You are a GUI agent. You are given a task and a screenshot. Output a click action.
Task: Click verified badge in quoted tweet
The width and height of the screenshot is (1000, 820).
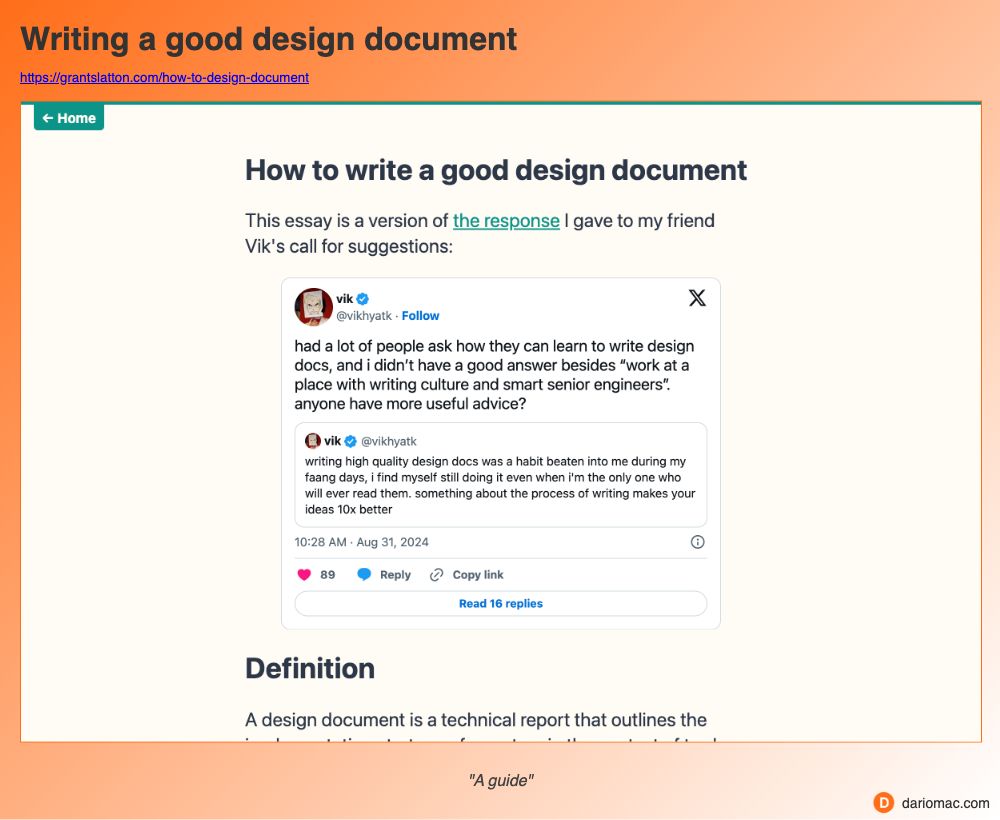350,441
